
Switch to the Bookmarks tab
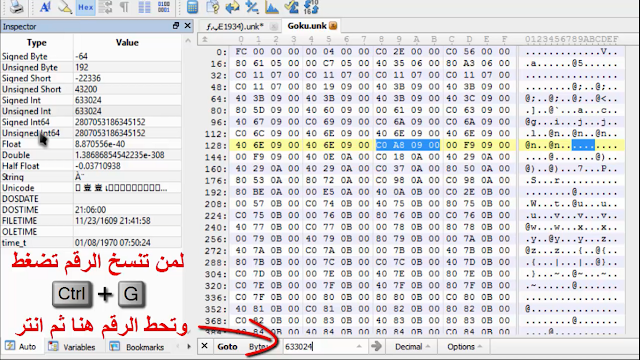coord(137,347)
